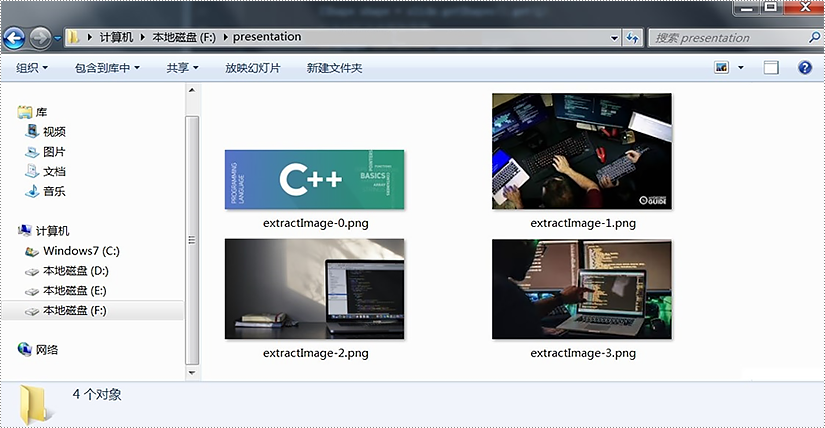The height and width of the screenshot is (428, 825).
Task: Select 计算机 in the navigation tree
Action: point(52,231)
